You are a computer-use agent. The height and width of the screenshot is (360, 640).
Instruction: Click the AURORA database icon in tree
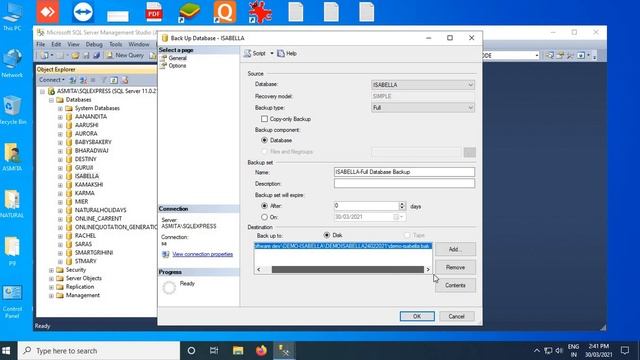69,133
